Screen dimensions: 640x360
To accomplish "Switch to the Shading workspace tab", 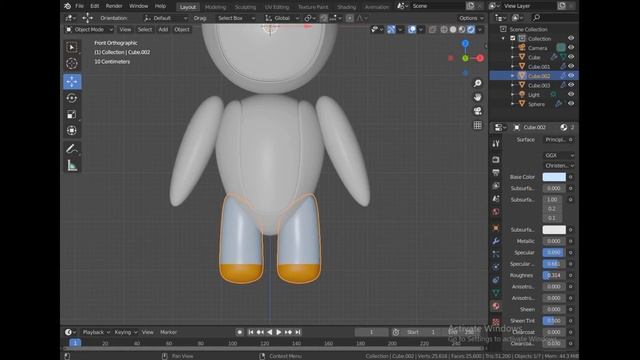I will 347,7.
